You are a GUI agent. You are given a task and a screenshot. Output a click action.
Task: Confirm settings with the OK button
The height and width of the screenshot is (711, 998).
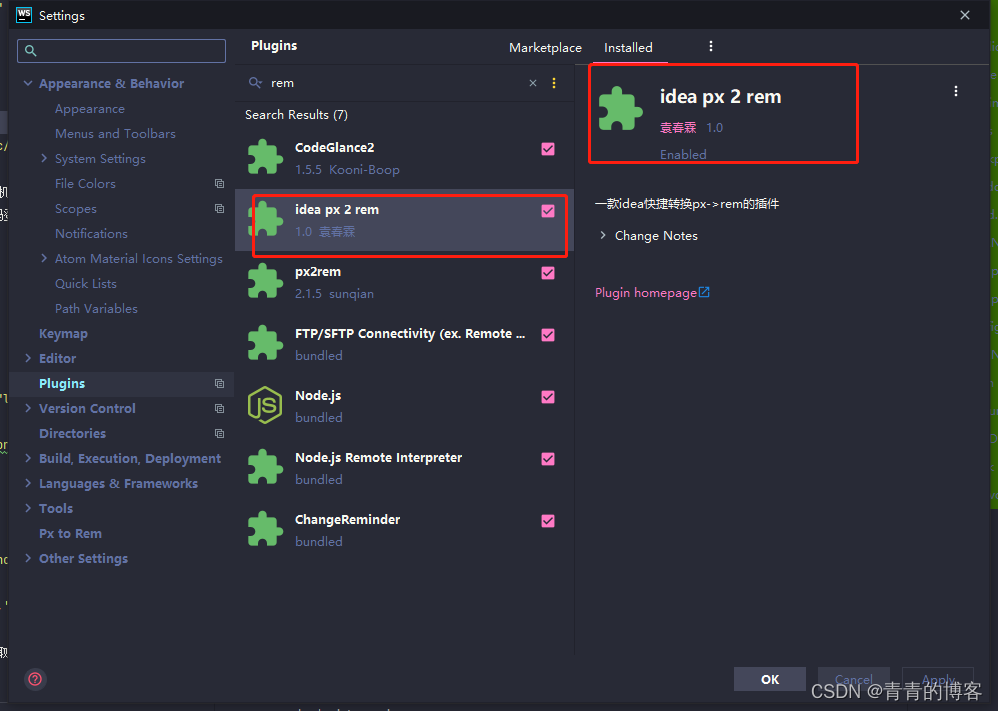pos(770,679)
